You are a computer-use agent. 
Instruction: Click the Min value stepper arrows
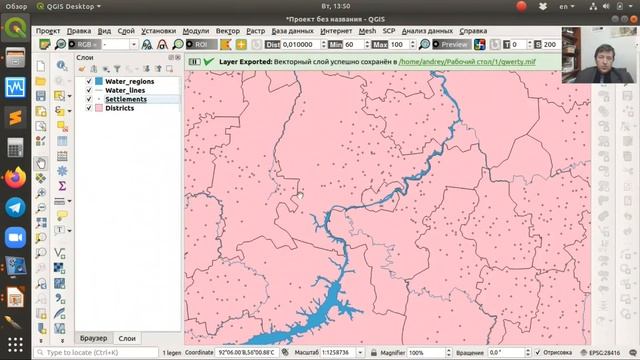tap(367, 44)
